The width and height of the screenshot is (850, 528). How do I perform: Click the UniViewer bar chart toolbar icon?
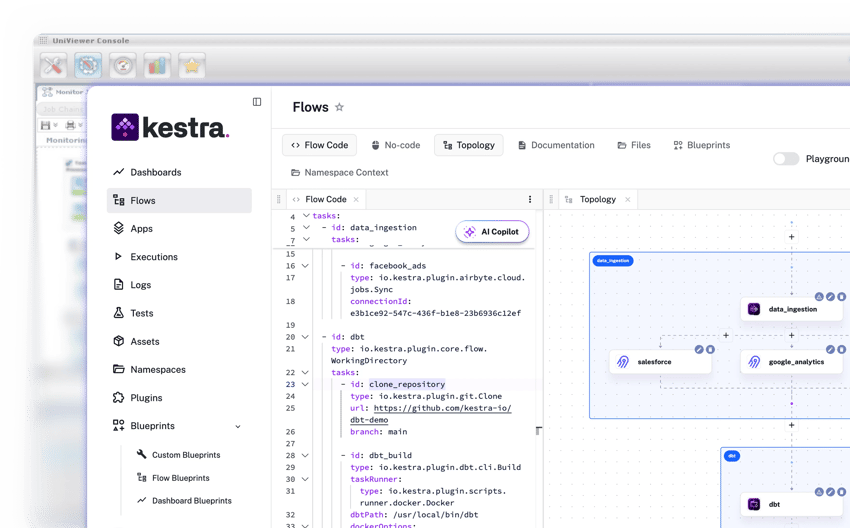coord(157,66)
